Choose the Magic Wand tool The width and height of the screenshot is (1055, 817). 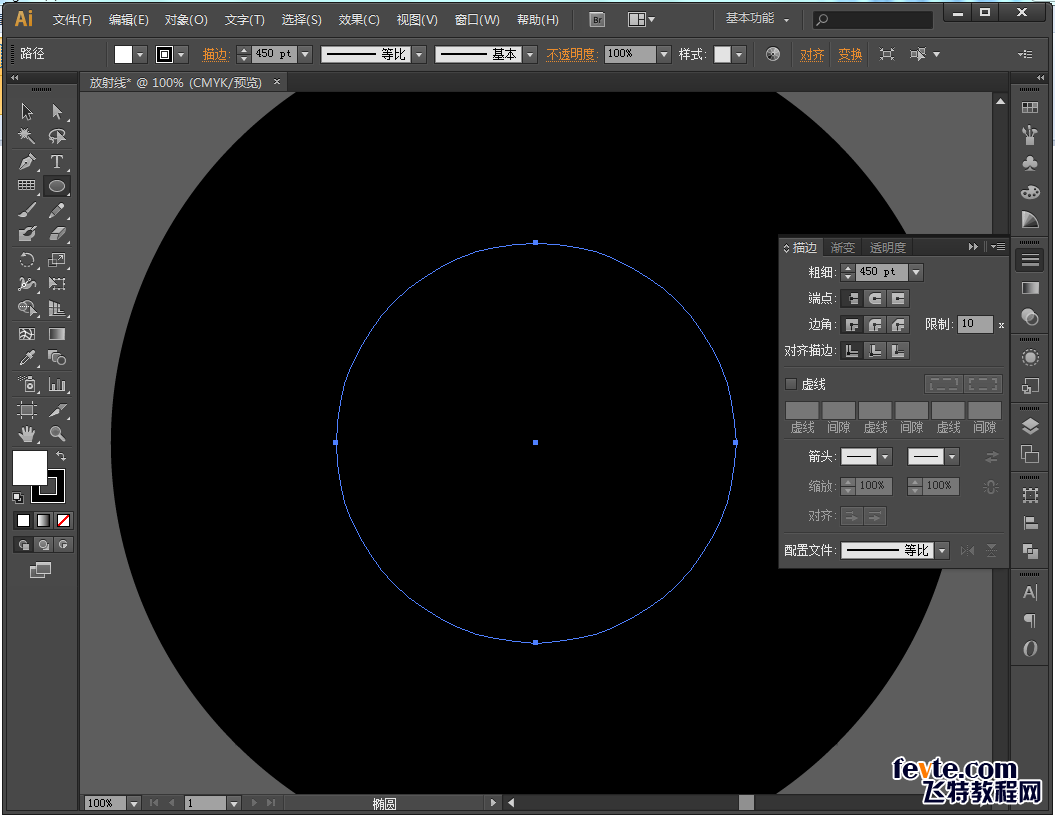tap(27, 136)
